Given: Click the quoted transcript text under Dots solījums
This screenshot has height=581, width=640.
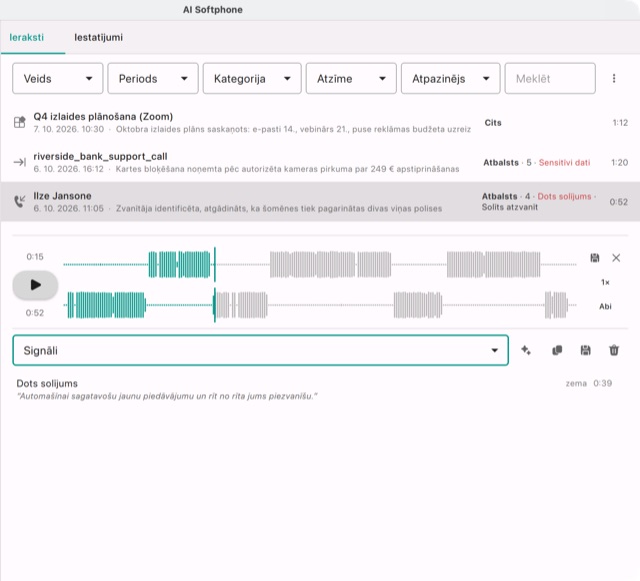Looking at the screenshot, I should (167, 396).
